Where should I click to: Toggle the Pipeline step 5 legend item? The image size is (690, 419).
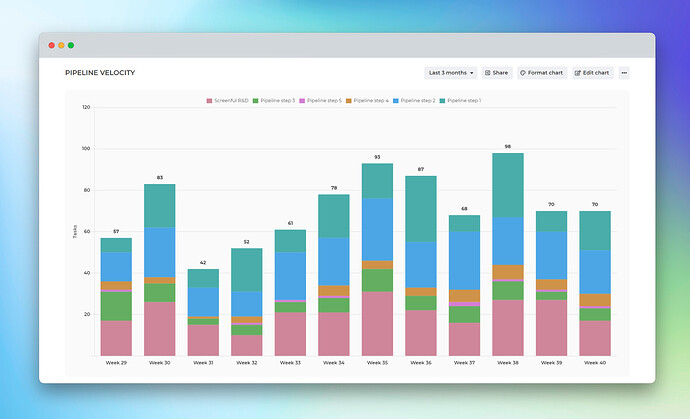(320, 101)
